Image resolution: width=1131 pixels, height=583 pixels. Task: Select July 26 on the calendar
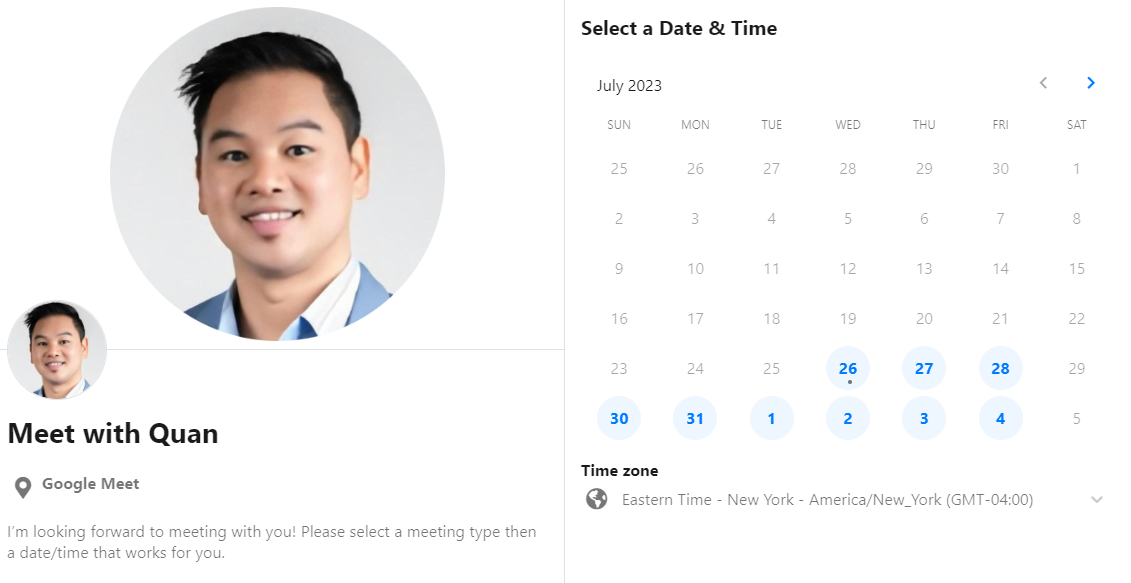[848, 368]
